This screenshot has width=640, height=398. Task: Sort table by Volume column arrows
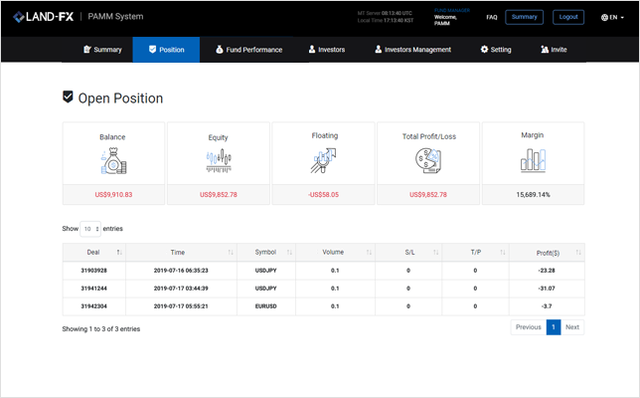[369, 252]
